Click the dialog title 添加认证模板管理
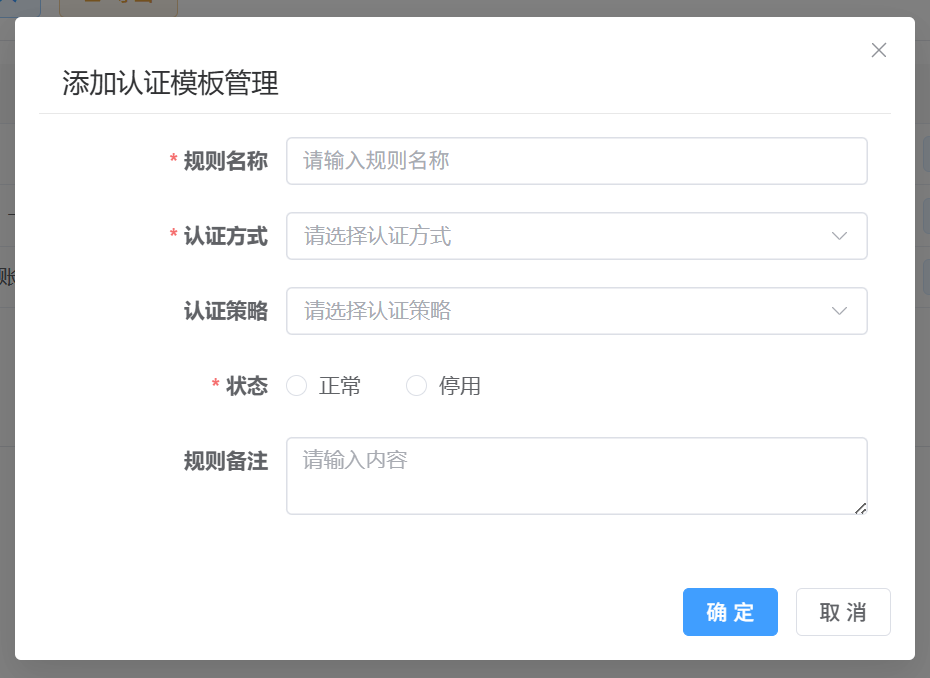This screenshot has width=930, height=678. coord(170,83)
